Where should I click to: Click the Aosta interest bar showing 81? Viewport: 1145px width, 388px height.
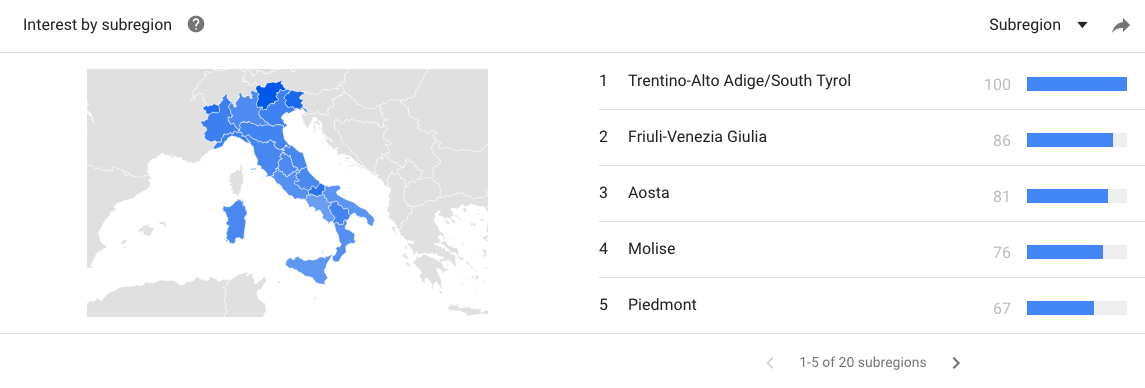(x=1076, y=196)
